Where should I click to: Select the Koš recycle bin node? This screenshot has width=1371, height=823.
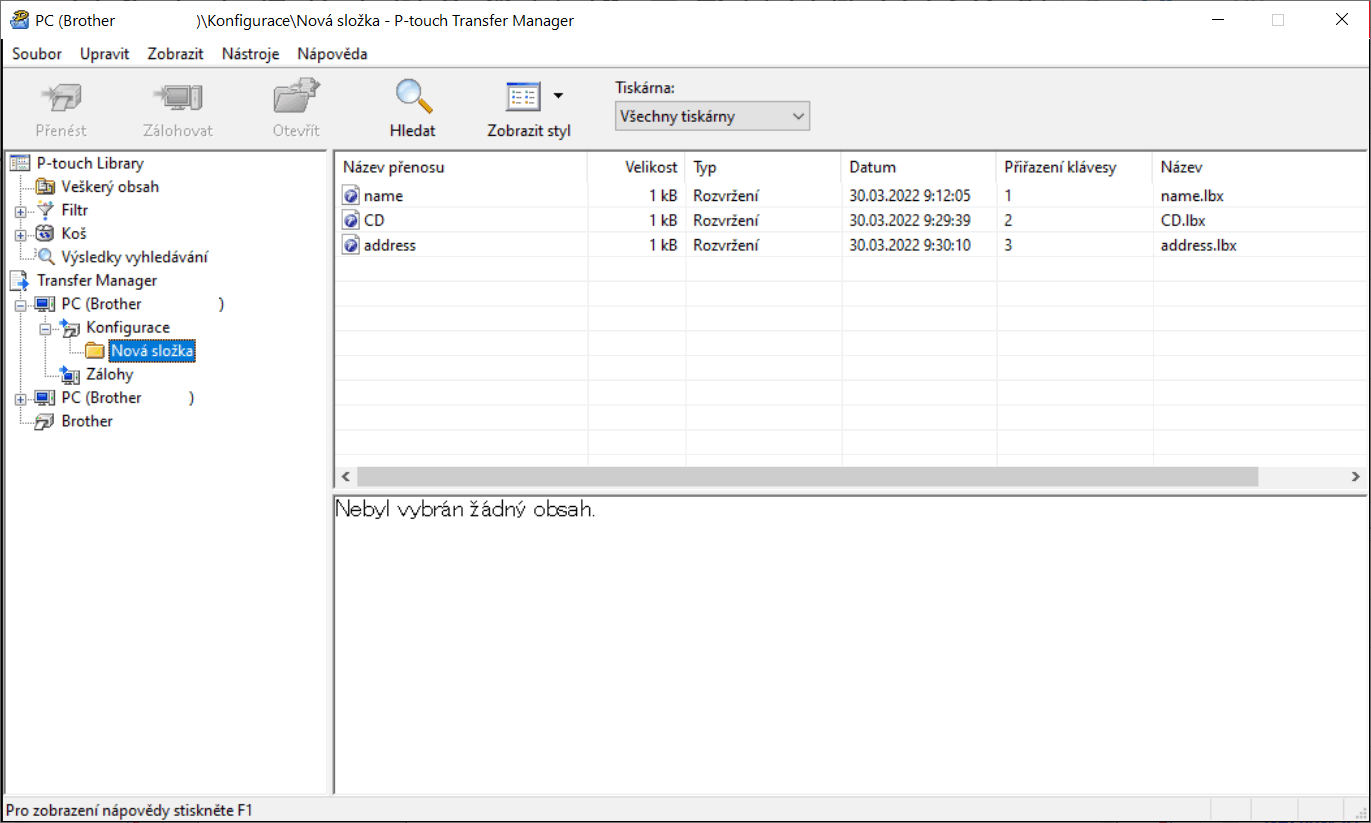[74, 233]
